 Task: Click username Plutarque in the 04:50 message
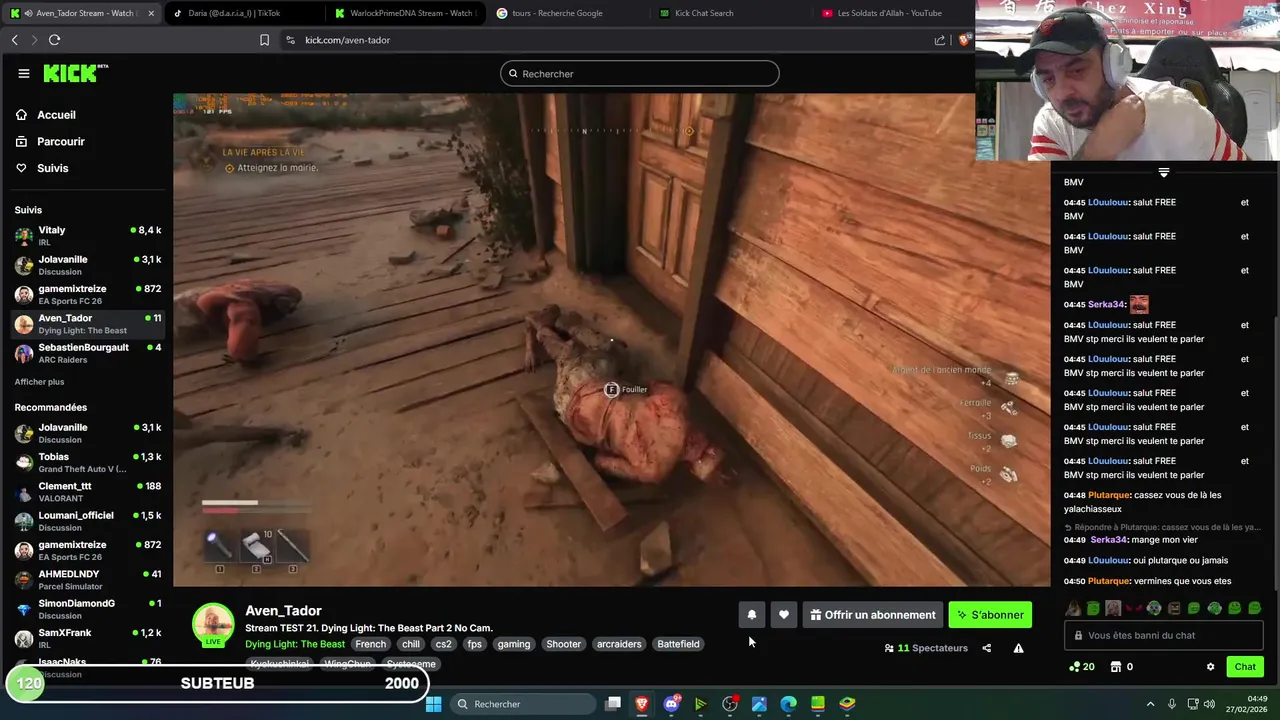click(x=1109, y=581)
